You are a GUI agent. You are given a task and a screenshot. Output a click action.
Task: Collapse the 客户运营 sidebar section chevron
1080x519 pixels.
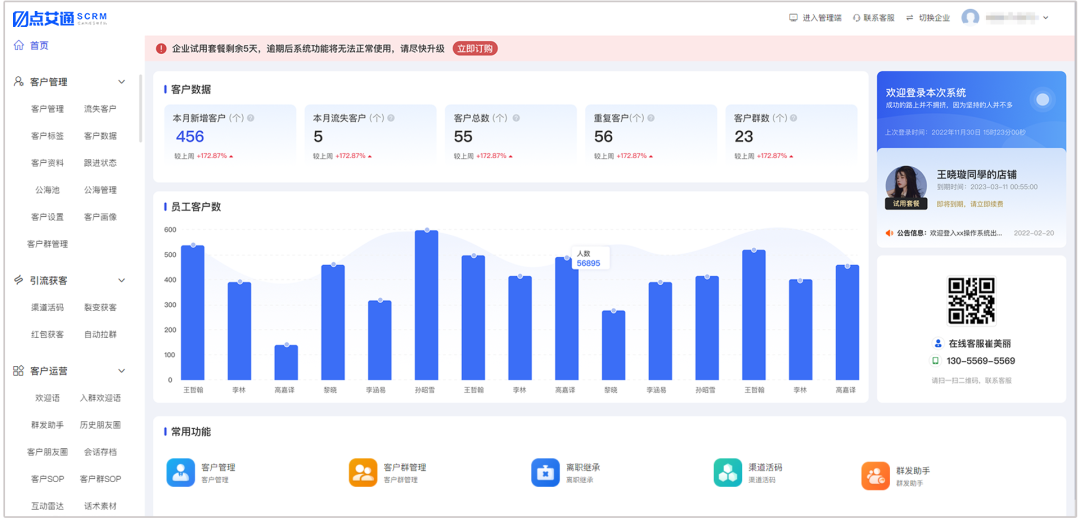click(x=122, y=371)
